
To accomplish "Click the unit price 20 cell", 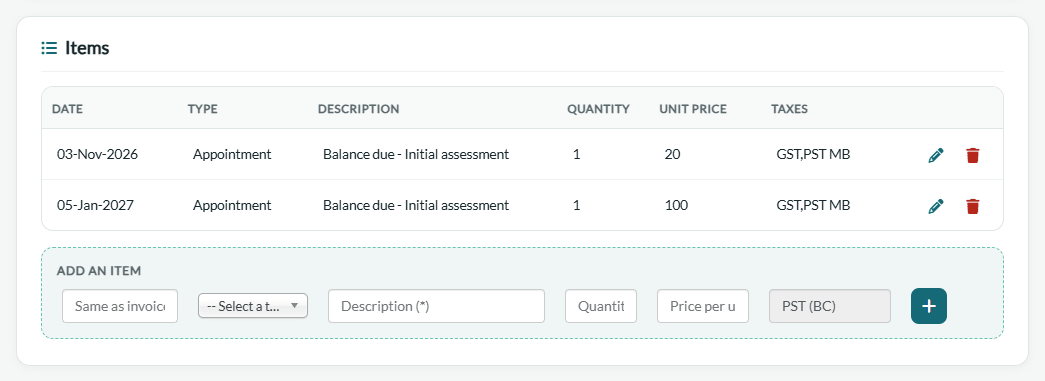I will (672, 155).
